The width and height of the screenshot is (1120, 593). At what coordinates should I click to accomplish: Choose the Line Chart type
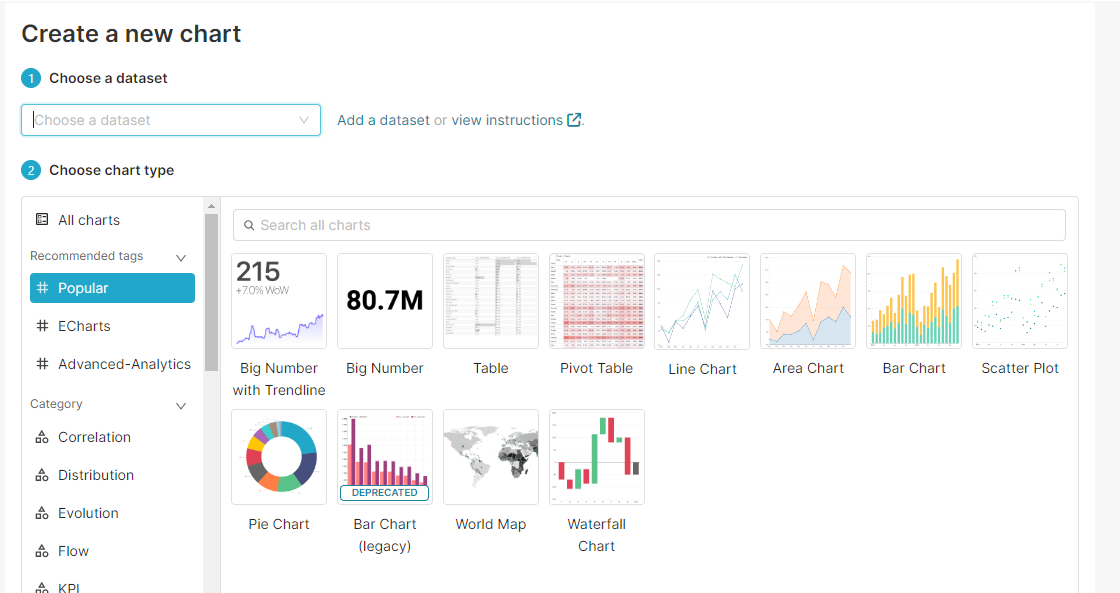point(702,301)
